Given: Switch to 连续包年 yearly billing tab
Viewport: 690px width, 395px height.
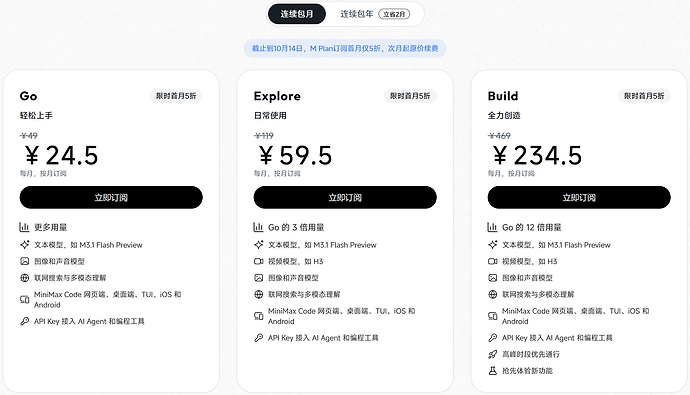Looking at the screenshot, I should [x=374, y=14].
